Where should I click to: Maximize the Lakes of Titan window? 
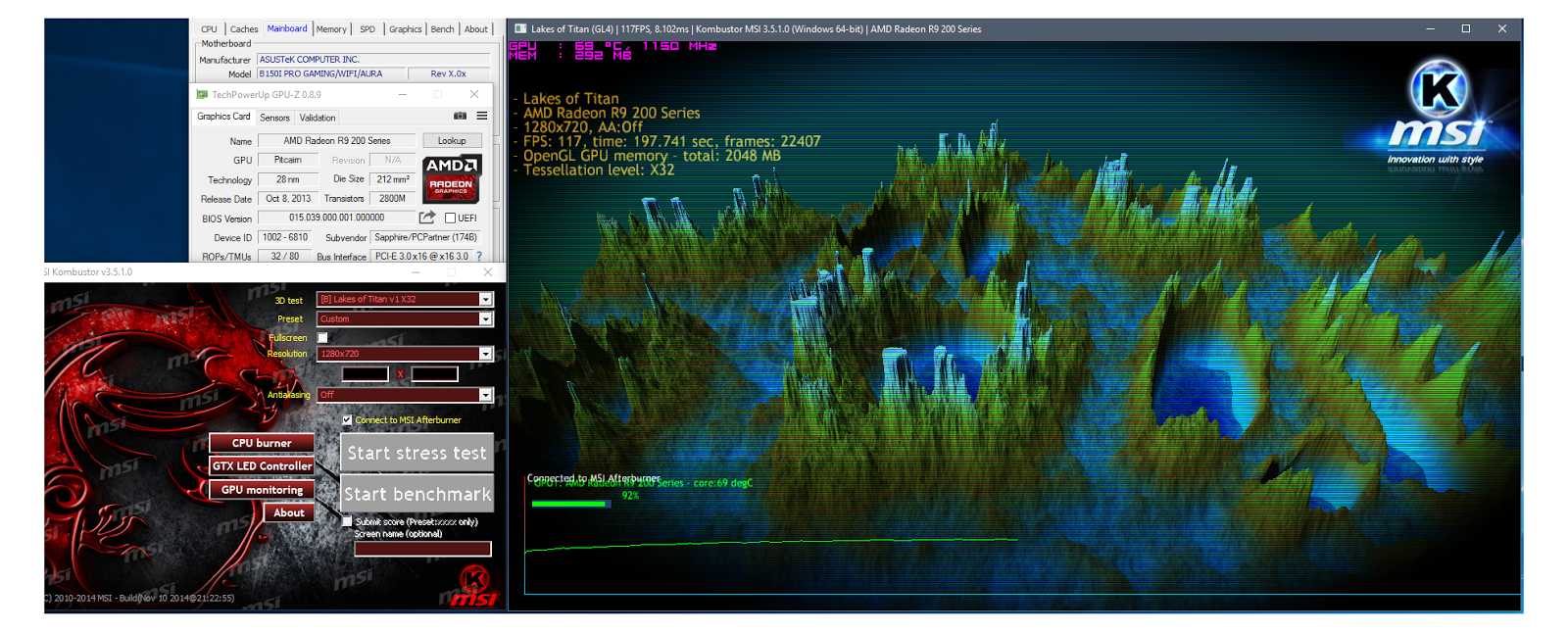coord(1466,29)
